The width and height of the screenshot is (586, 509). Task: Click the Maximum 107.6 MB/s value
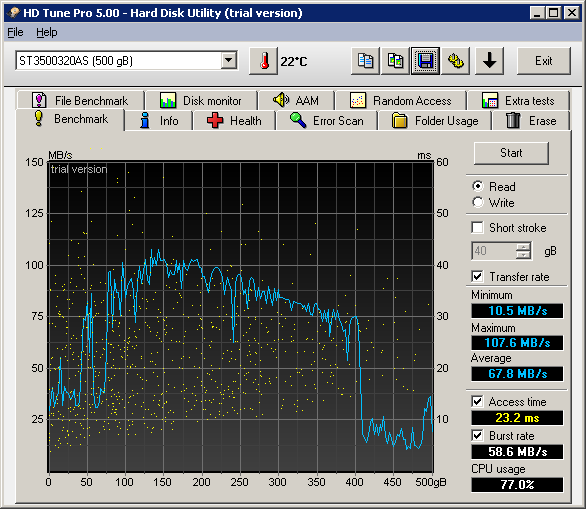click(517, 343)
